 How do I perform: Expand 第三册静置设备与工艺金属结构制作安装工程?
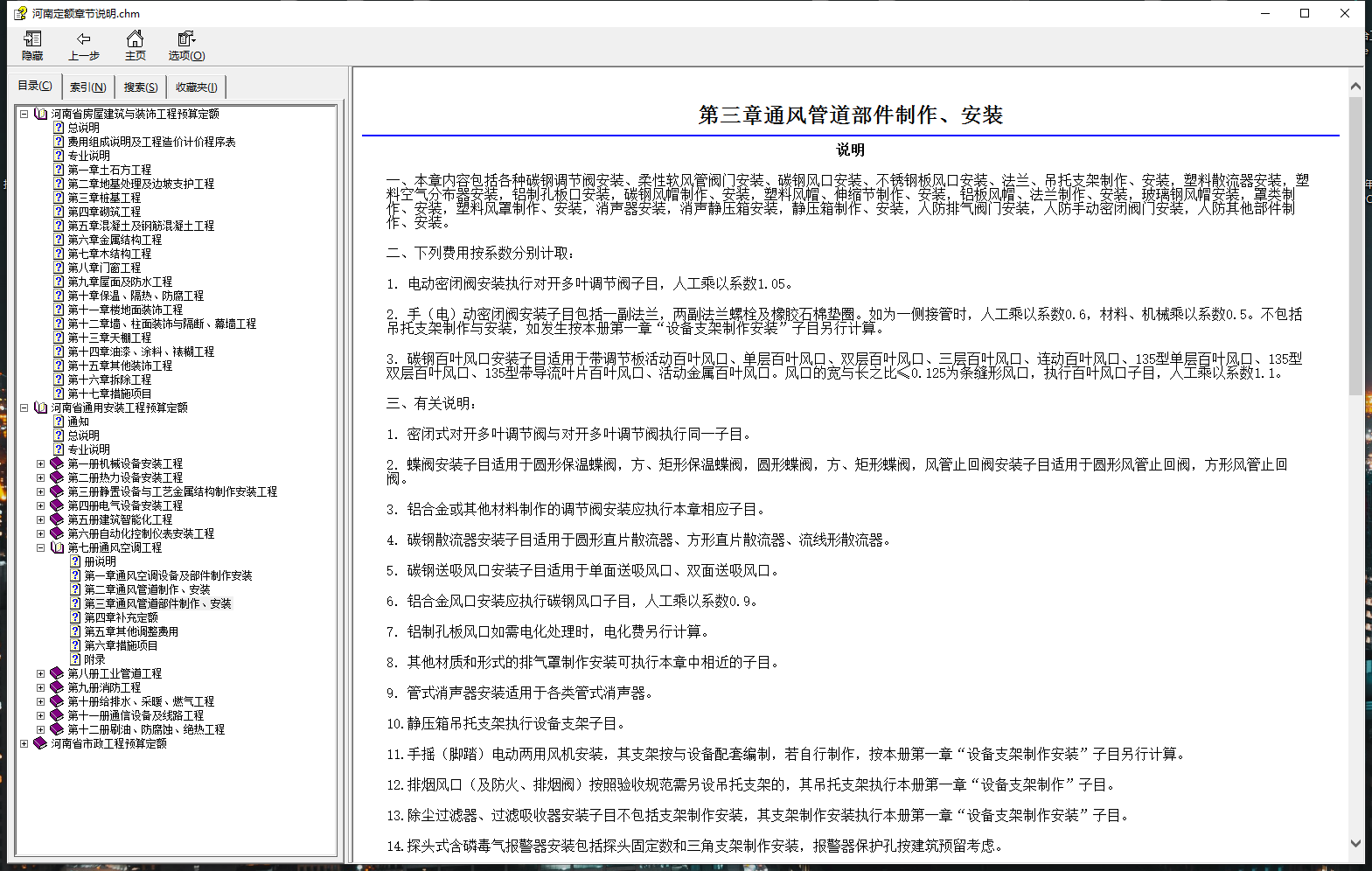40,491
